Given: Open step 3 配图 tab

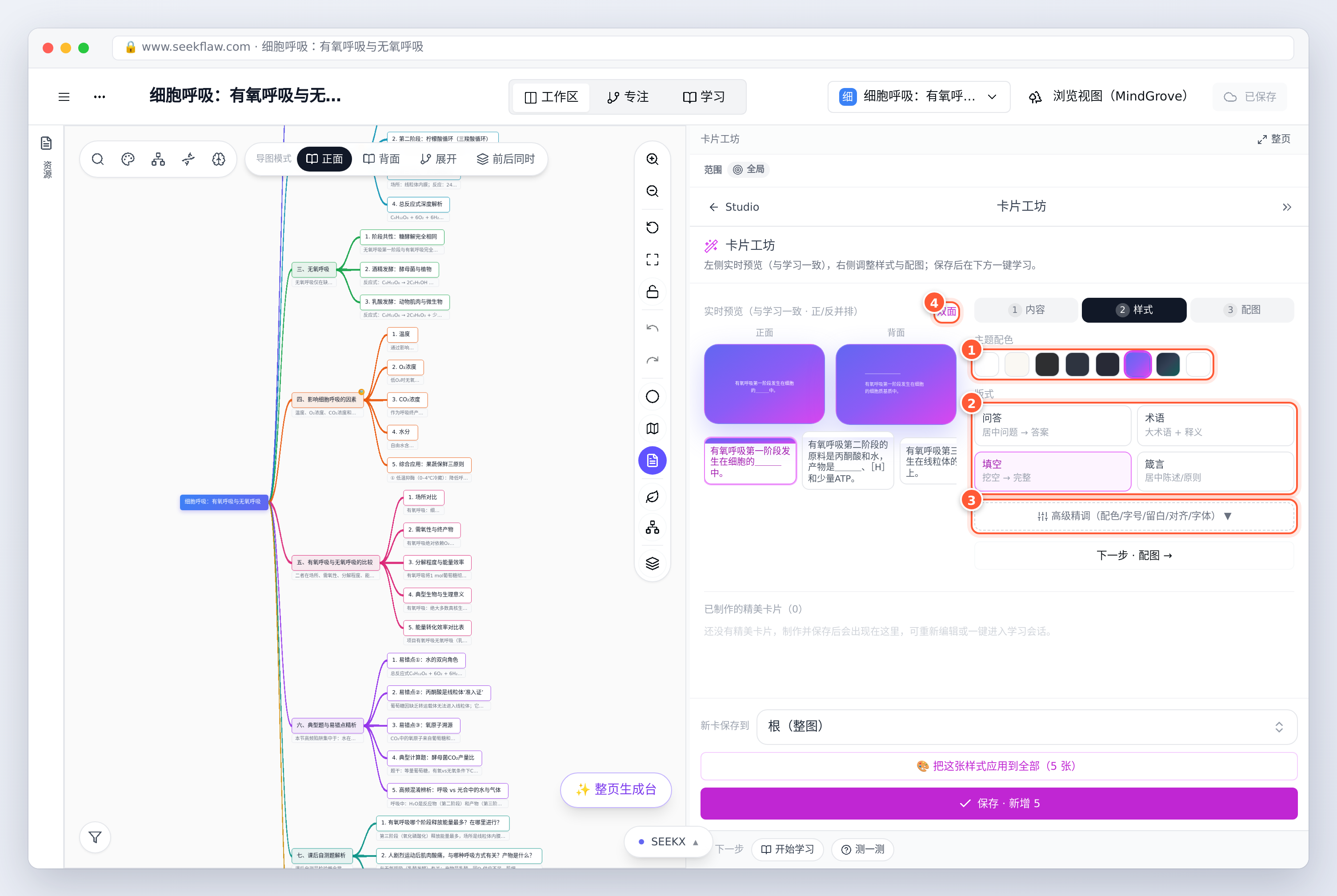Looking at the screenshot, I should [x=1242, y=310].
